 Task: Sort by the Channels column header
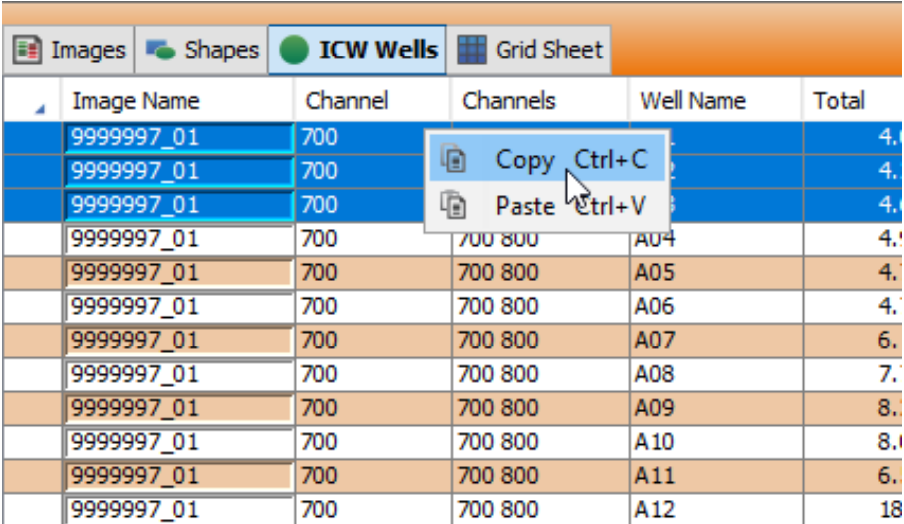[x=540, y=101]
